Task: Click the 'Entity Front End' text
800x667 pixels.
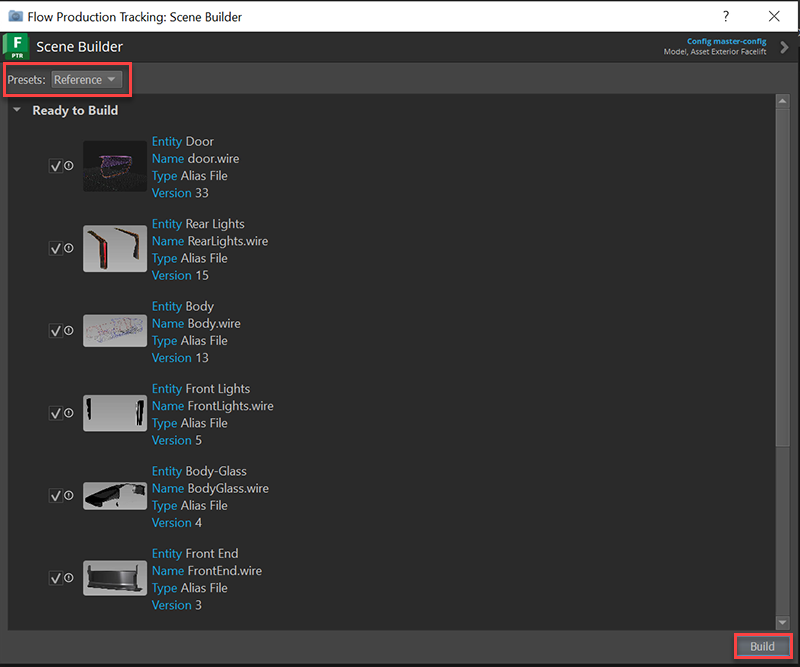Action: [x=195, y=554]
